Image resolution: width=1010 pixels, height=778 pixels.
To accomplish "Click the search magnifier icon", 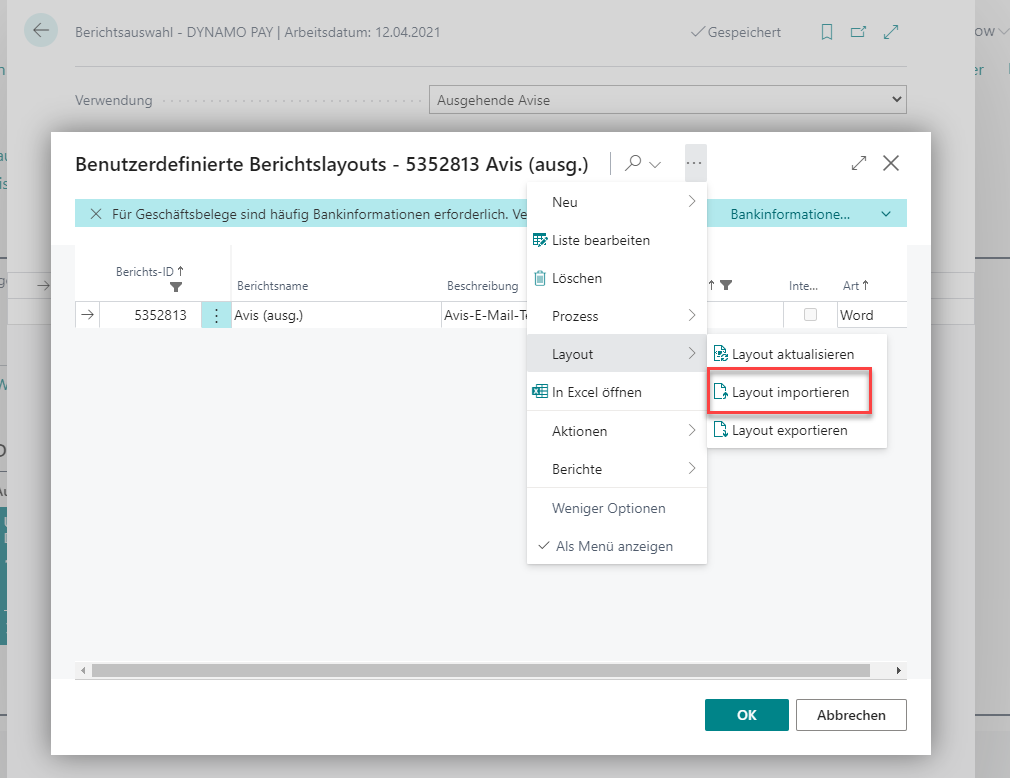I will point(633,163).
